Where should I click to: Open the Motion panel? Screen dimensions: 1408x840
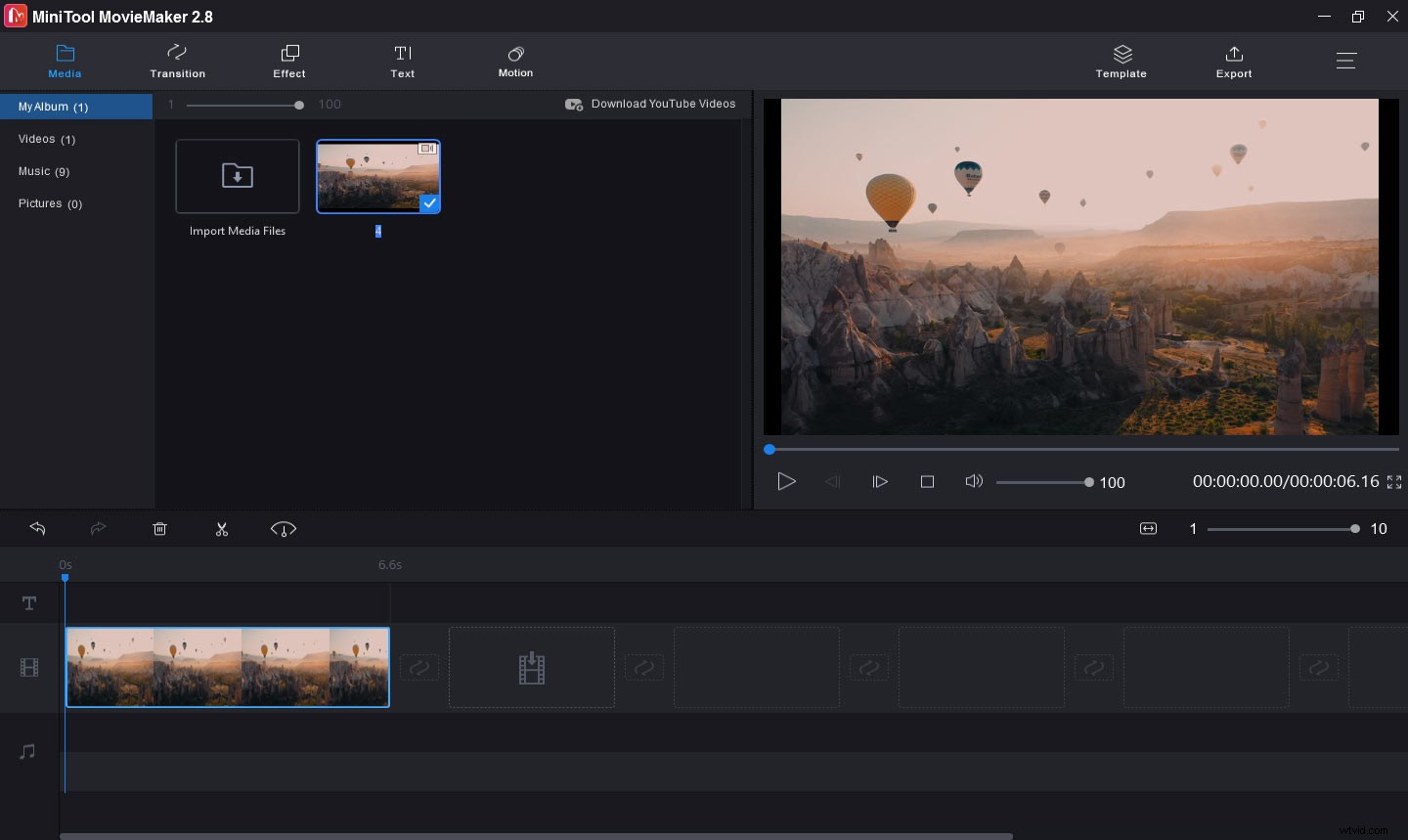pos(515,61)
